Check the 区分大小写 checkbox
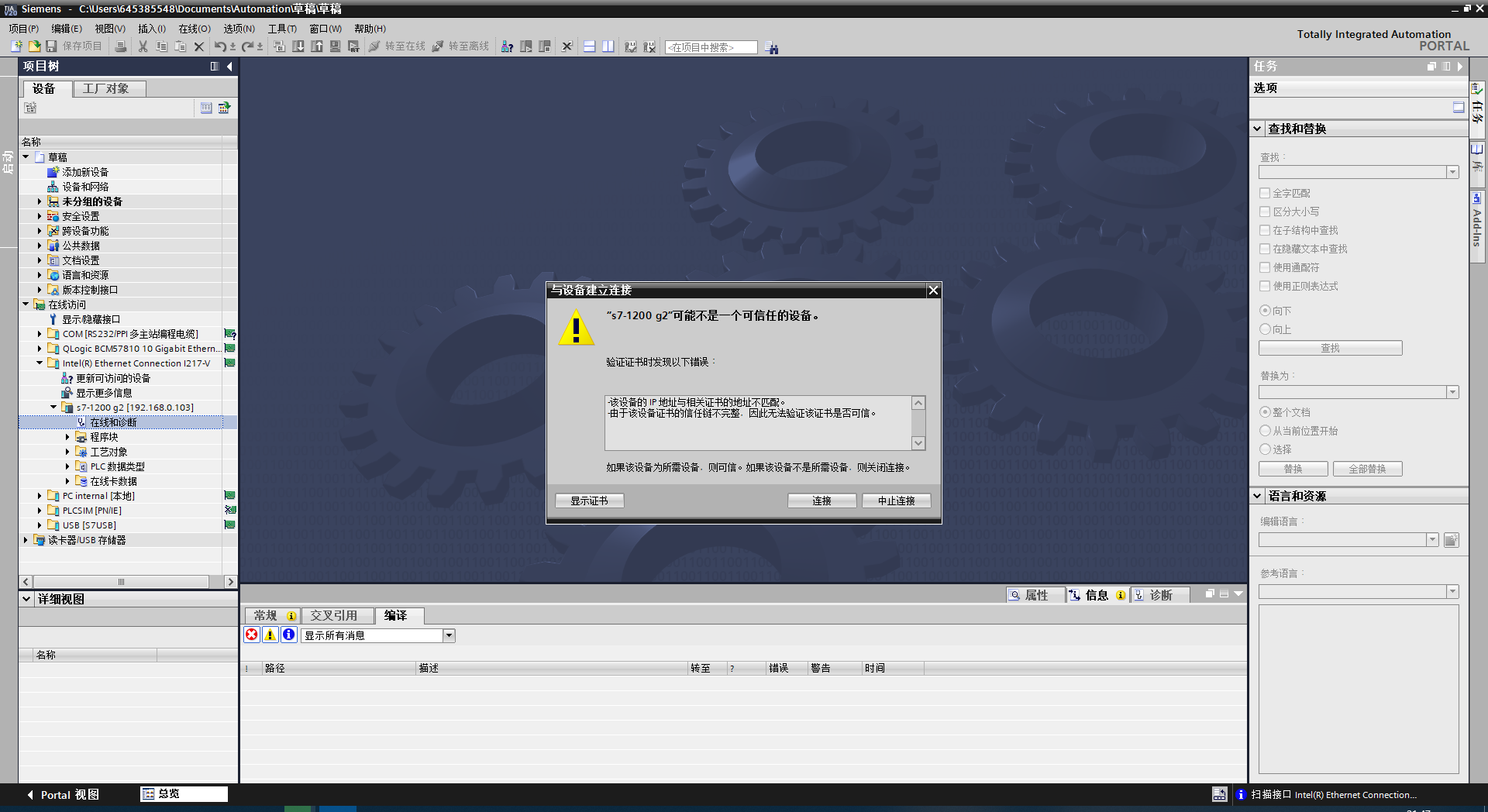 [x=1265, y=212]
